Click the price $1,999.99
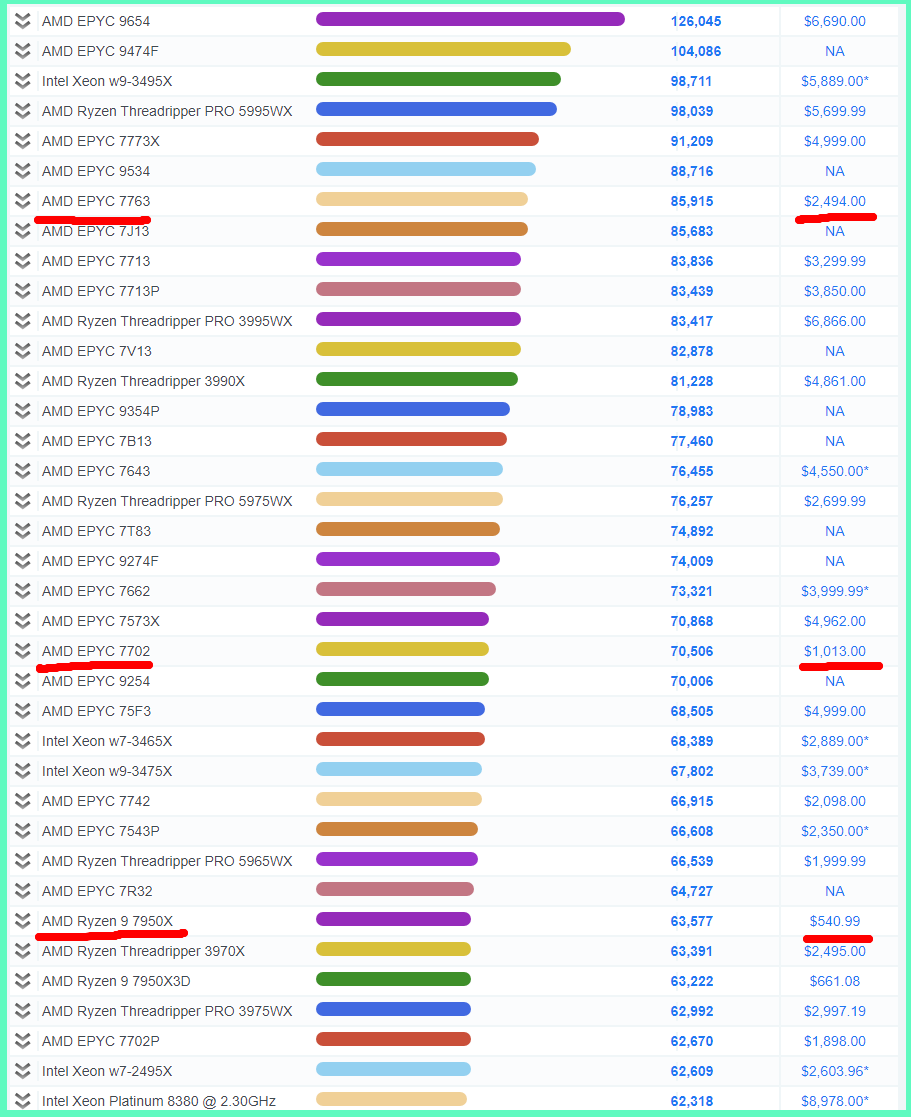The image size is (911, 1117). [835, 861]
